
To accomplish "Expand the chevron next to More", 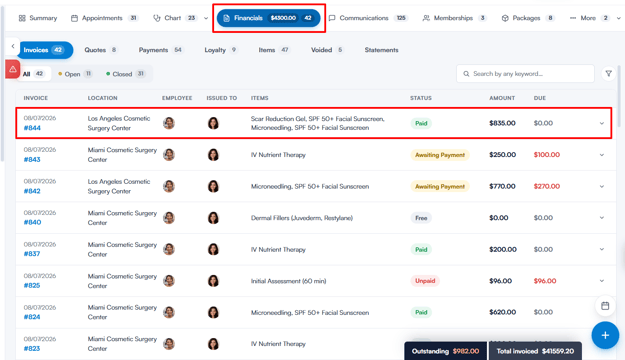I will point(618,18).
